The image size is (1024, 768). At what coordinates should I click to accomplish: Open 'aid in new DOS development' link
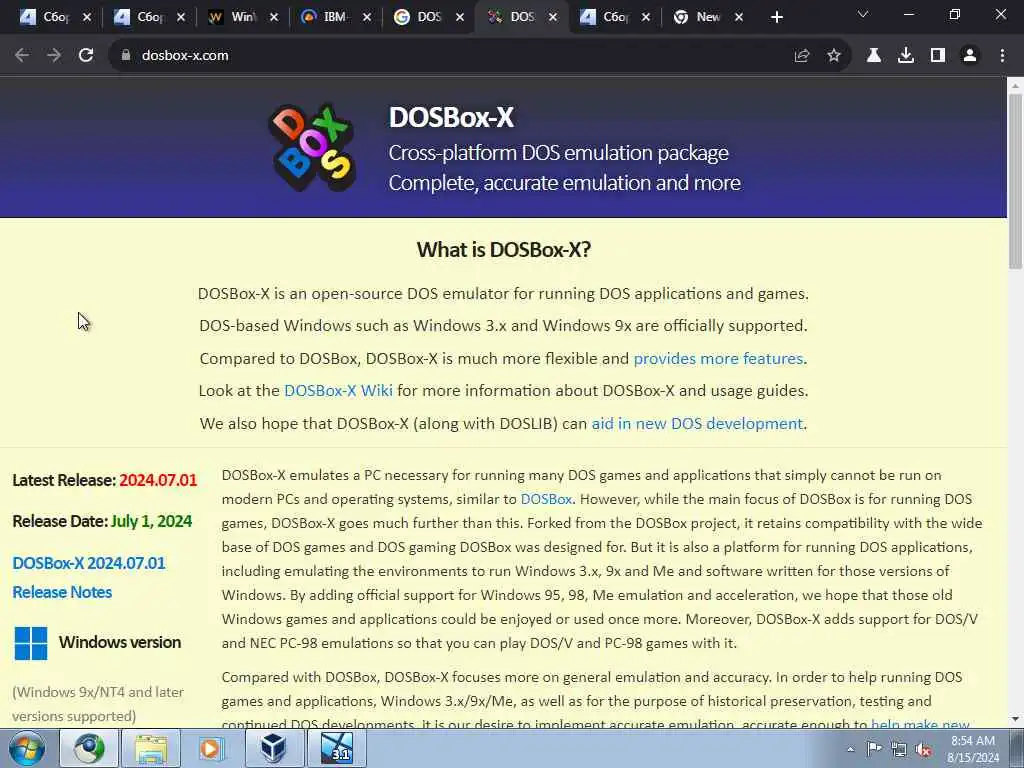[697, 423]
